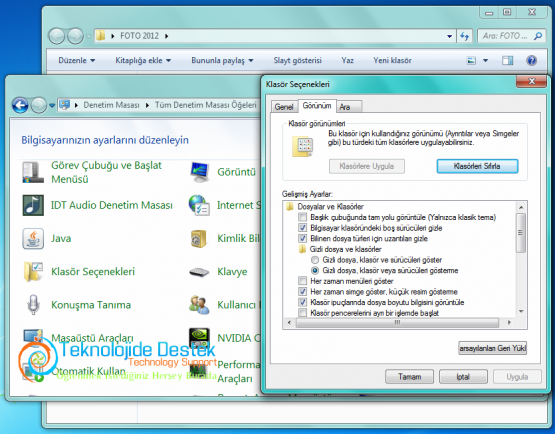Viewport: 555px width, 434px height.
Task: Open the Kitaplığa ekle dropdown
Action: (x=143, y=61)
